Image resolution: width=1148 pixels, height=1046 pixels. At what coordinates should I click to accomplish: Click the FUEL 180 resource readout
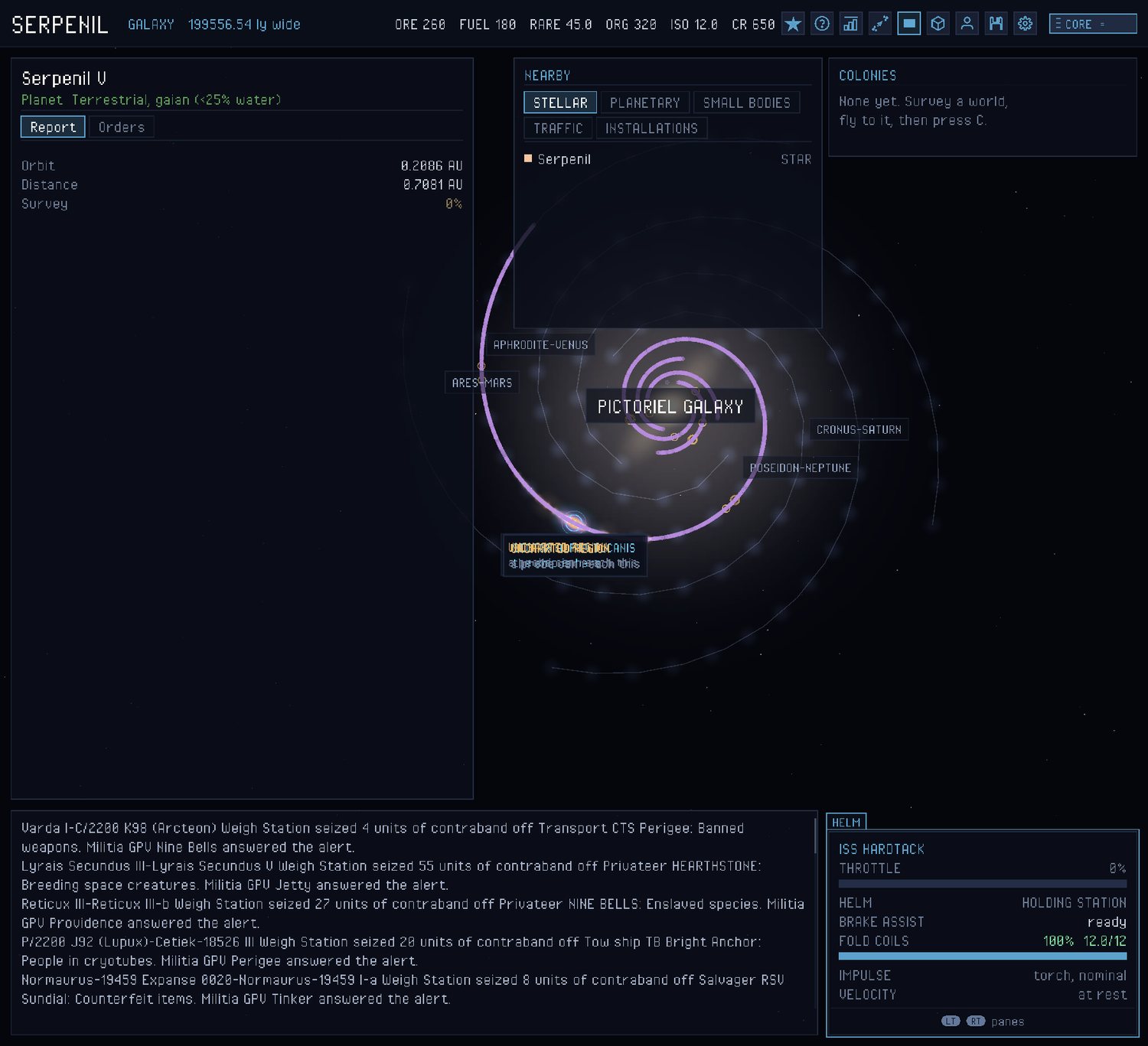[488, 24]
